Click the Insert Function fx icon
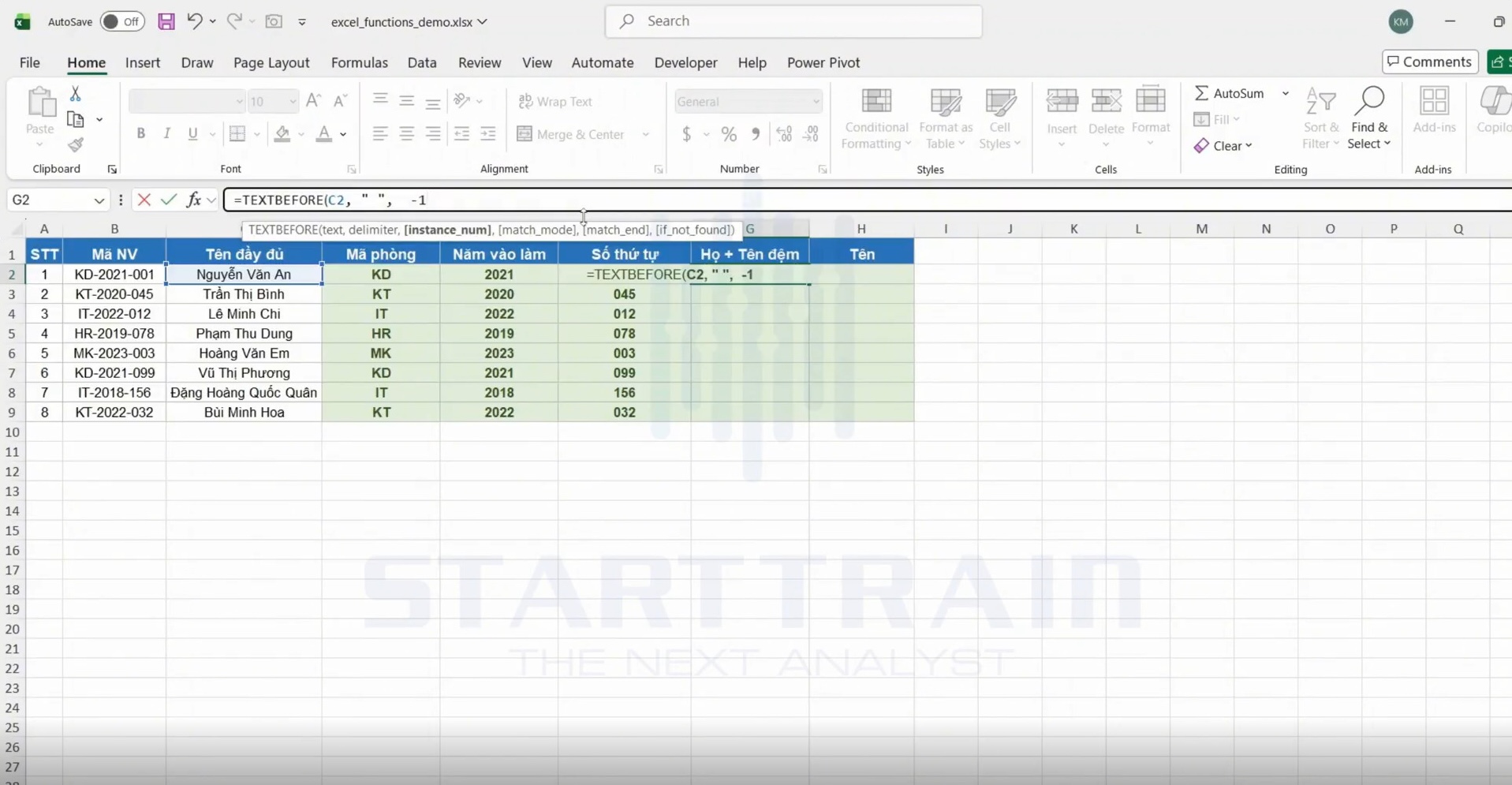The width and height of the screenshot is (1512, 785). click(193, 200)
